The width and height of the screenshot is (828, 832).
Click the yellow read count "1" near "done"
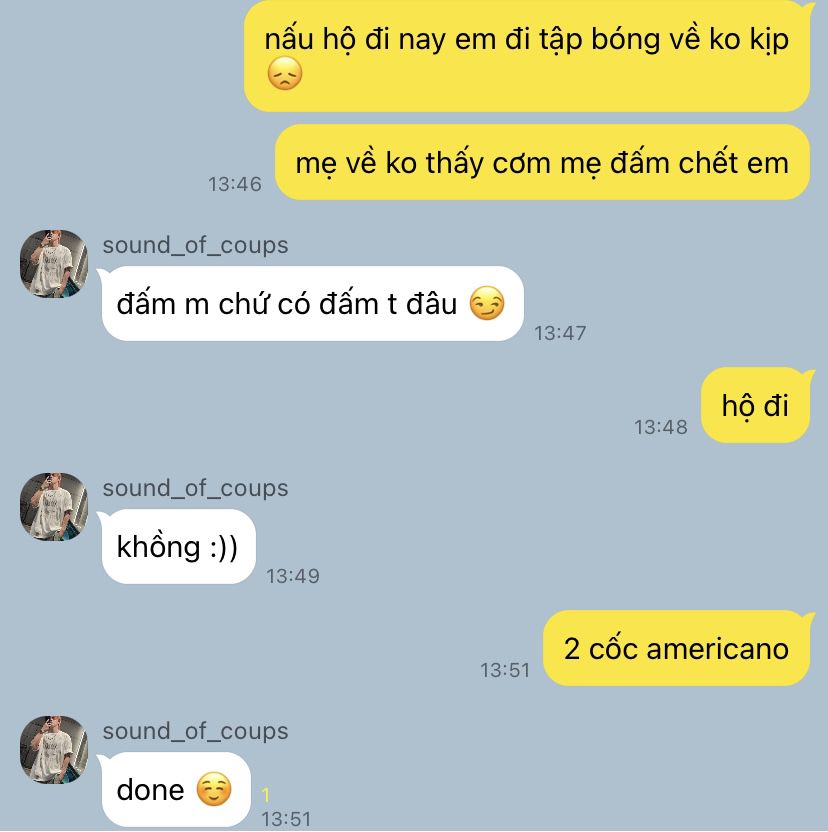click(266, 795)
